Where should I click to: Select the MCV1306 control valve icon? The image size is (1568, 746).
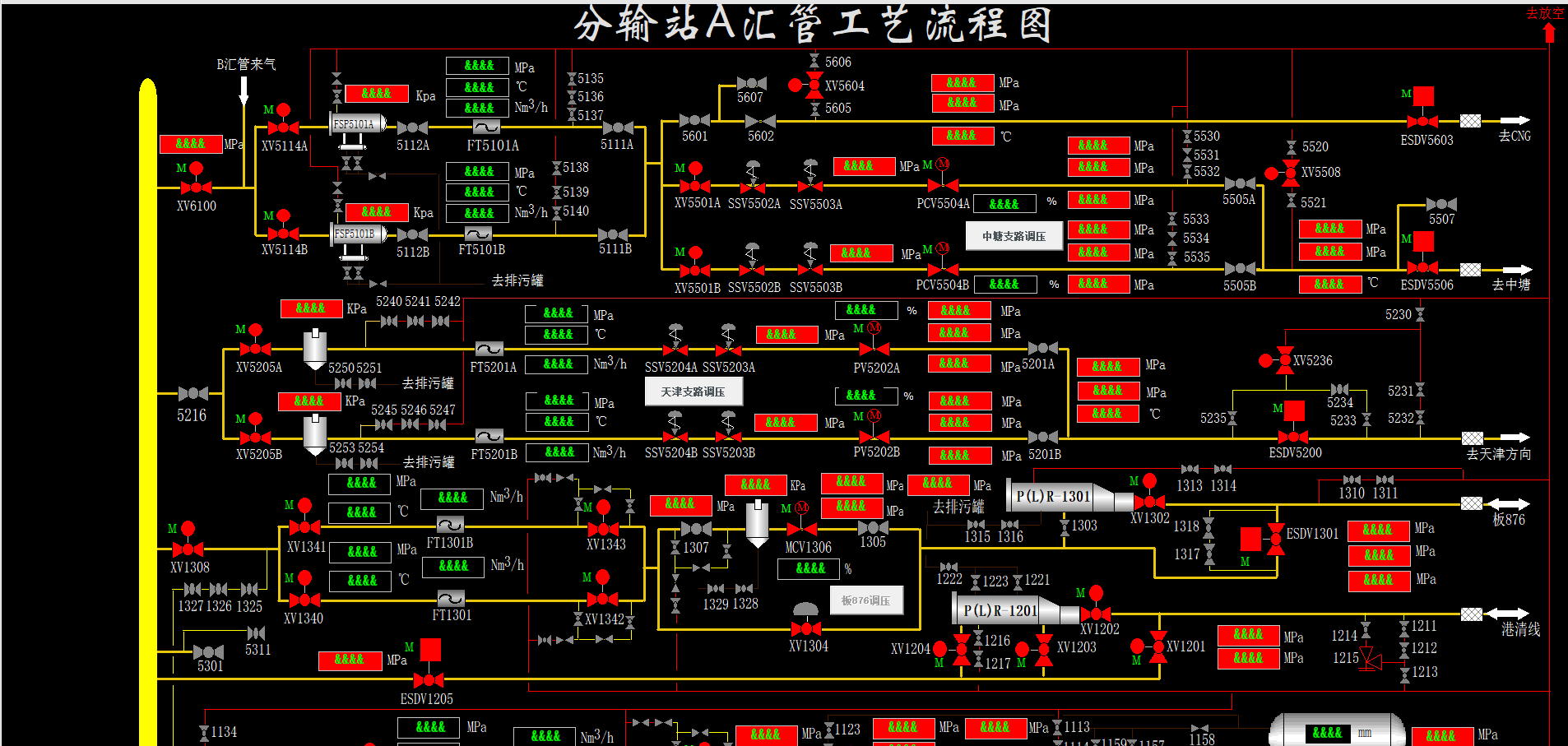pyautogui.click(x=802, y=528)
